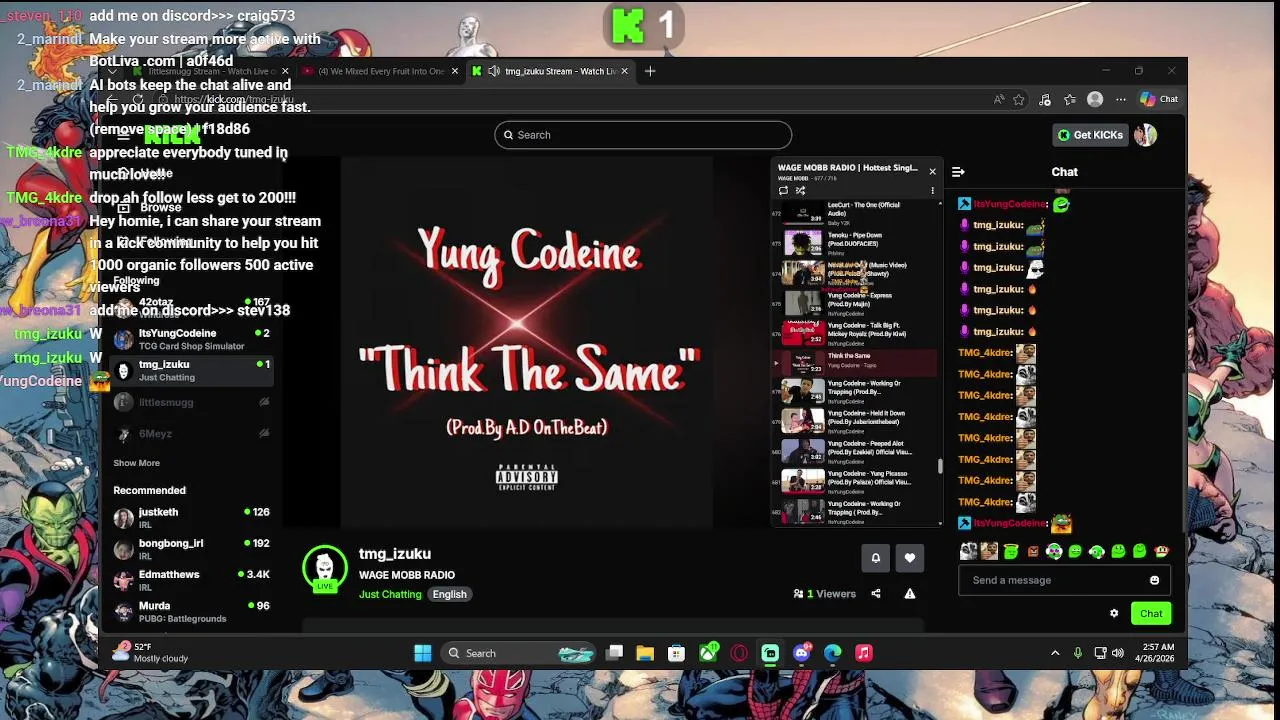Open the chat settings gear icon
The height and width of the screenshot is (720, 1280).
(1114, 614)
